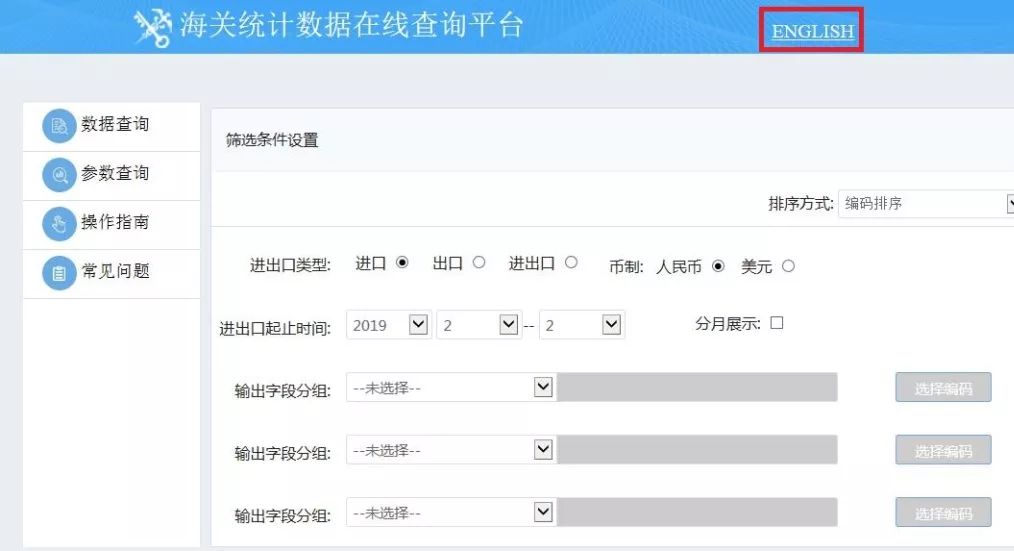1014x551 pixels.
Task: Click the 操作指南 hand icon
Action: (59, 224)
